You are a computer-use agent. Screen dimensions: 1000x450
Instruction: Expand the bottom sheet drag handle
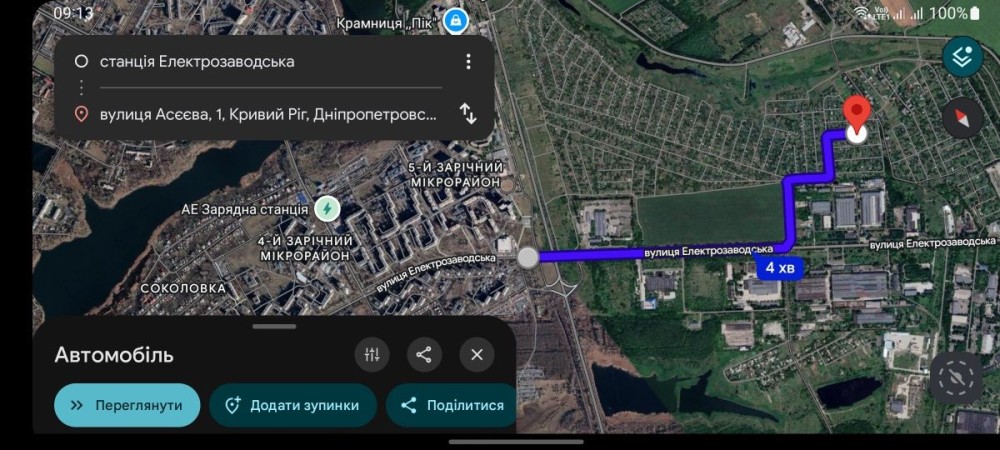point(274,326)
